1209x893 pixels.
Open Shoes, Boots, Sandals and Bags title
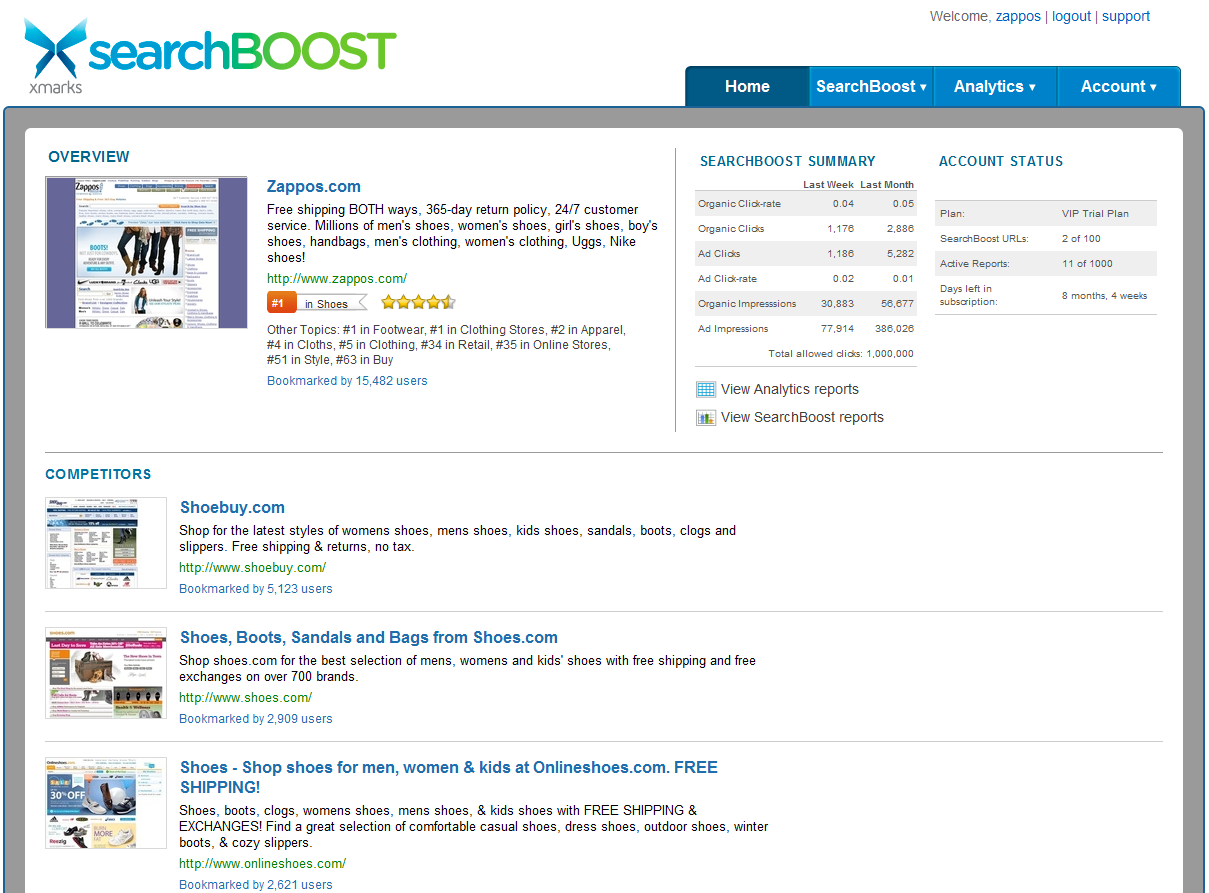click(x=369, y=638)
